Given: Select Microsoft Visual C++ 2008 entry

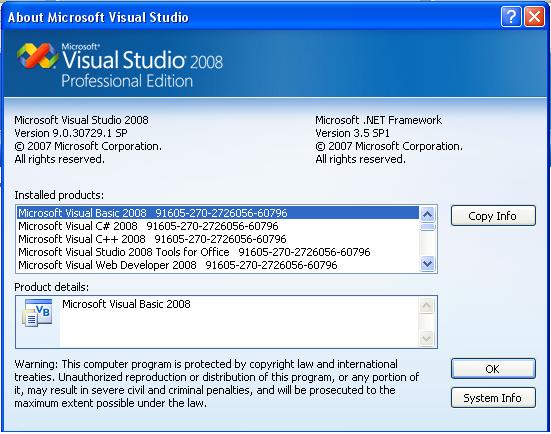Looking at the screenshot, I should tap(218, 239).
